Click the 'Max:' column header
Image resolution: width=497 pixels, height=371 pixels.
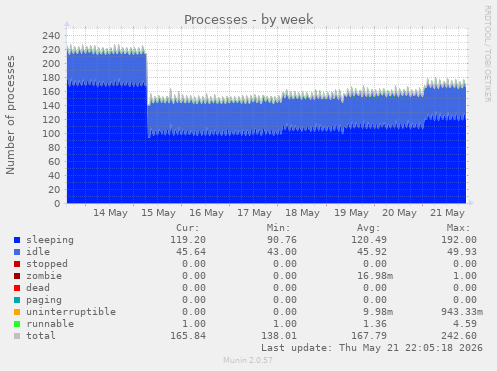(x=458, y=228)
